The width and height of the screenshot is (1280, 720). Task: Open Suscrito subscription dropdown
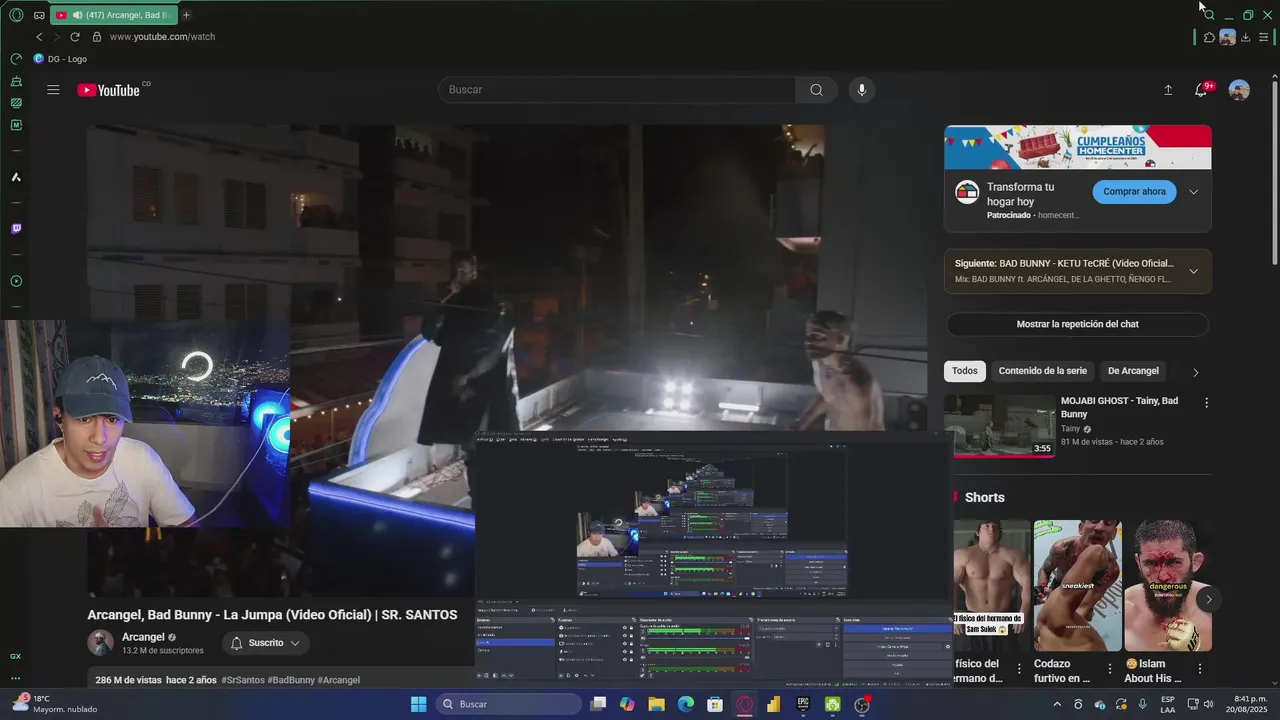point(265,643)
